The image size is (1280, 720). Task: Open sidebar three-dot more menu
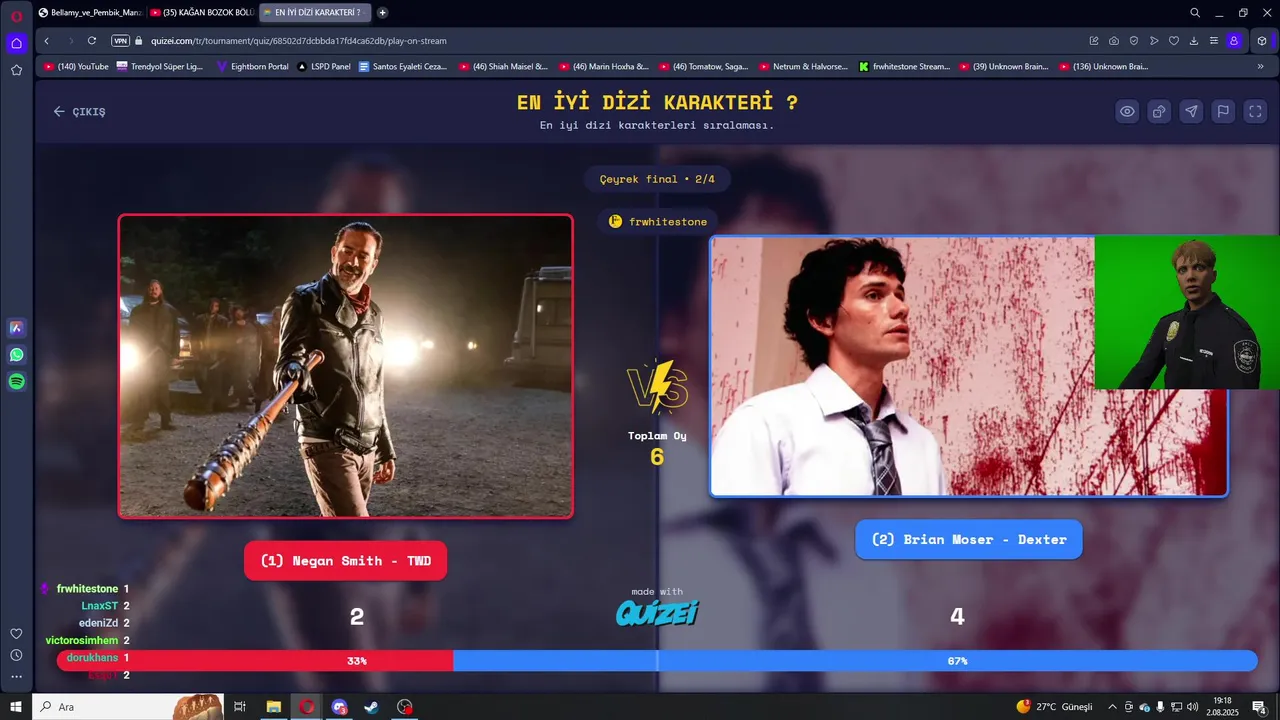[16, 677]
